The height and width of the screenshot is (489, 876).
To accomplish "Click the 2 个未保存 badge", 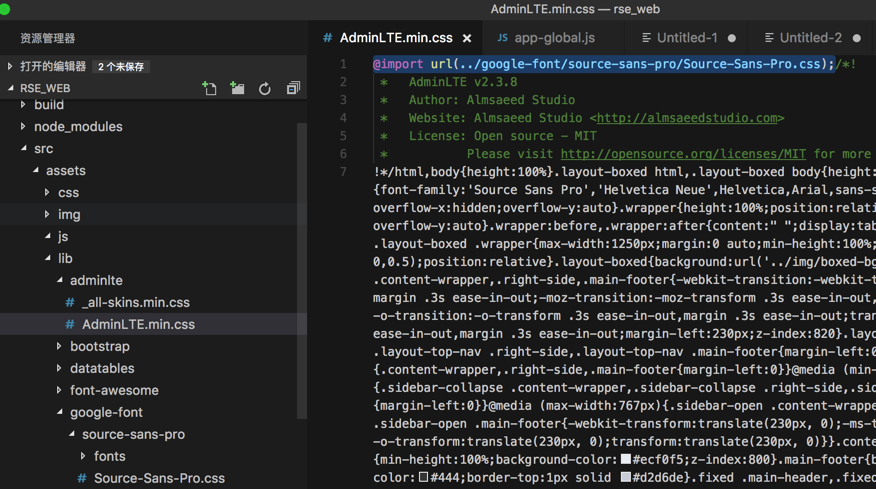I will point(121,67).
